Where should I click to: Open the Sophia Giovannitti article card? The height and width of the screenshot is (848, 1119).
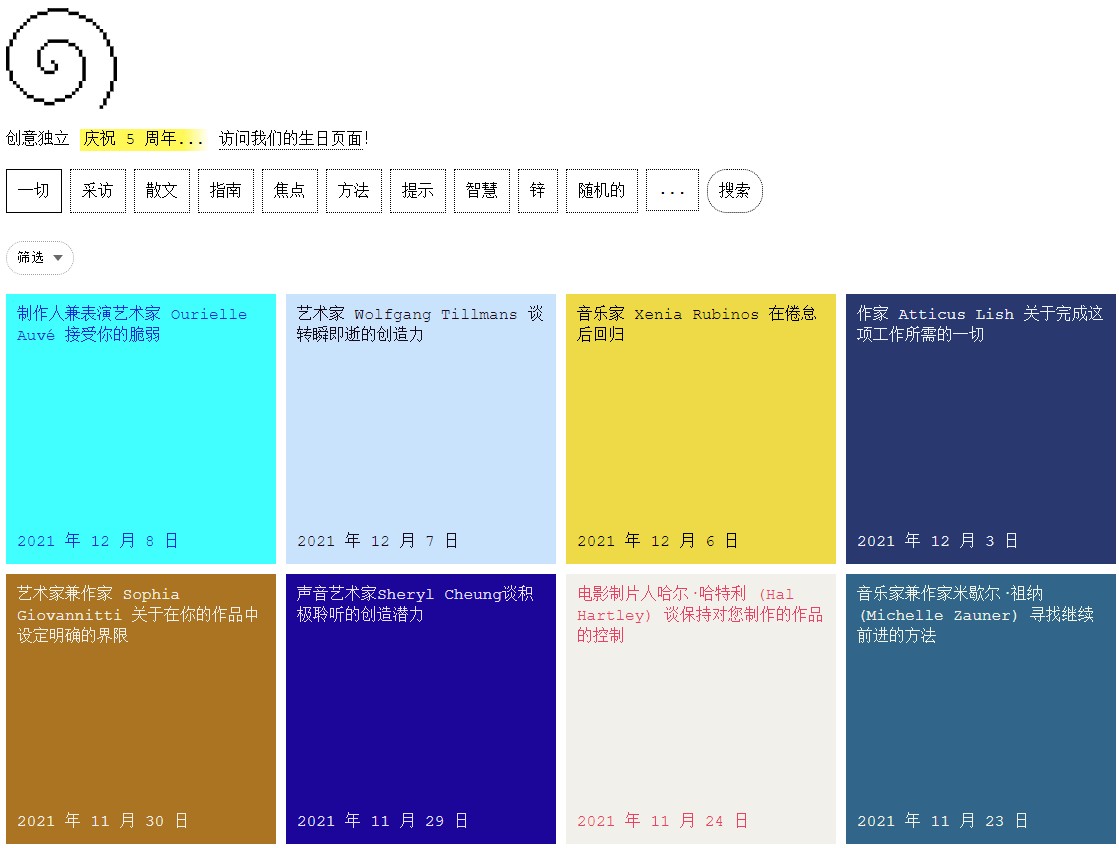pos(141,709)
